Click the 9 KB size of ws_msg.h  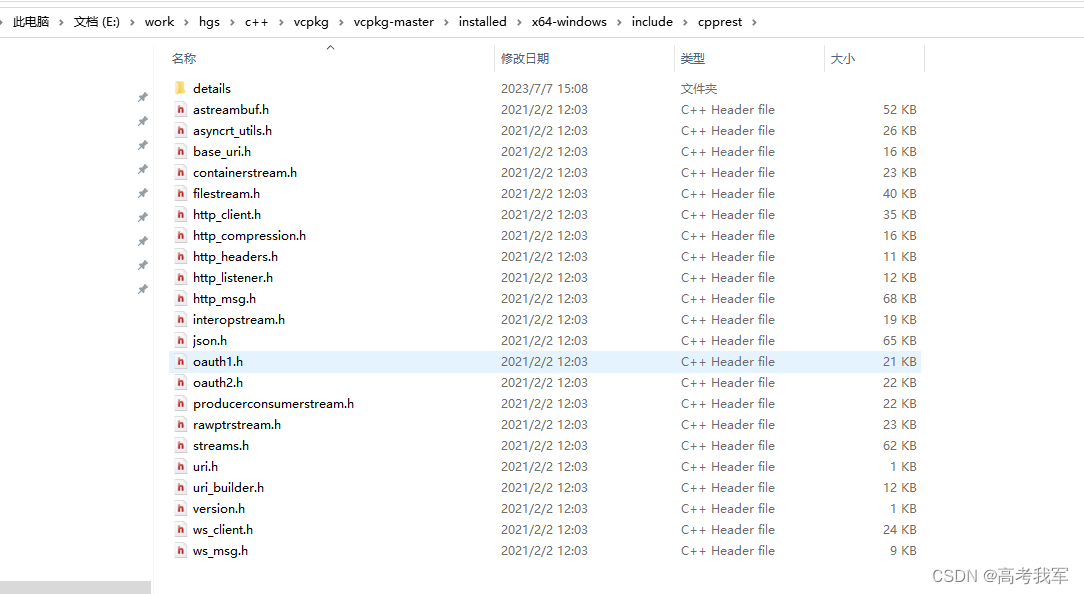(x=903, y=550)
